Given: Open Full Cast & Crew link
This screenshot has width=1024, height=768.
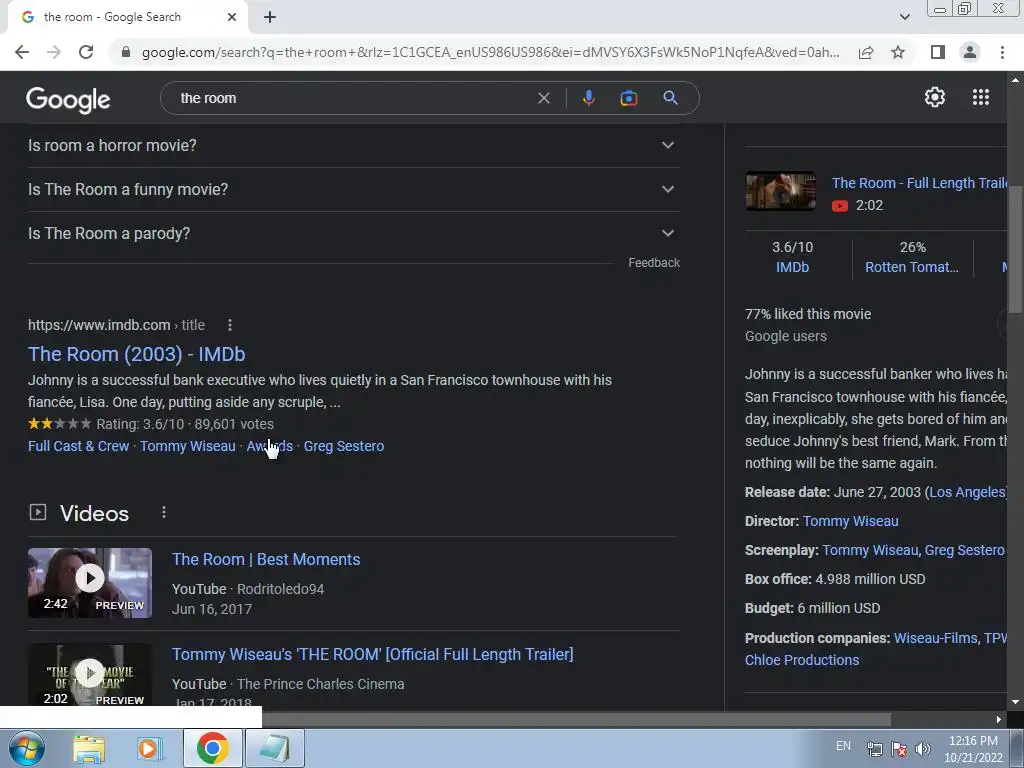Looking at the screenshot, I should (x=78, y=446).
